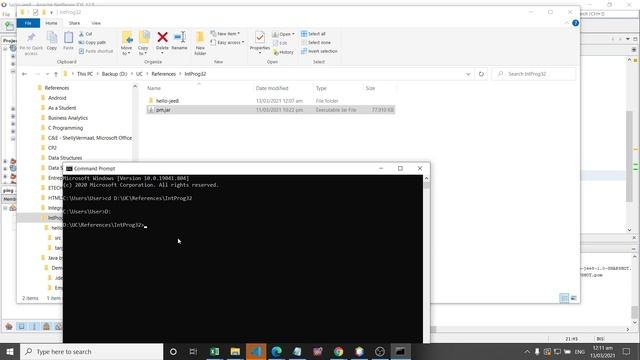
Task: Switch to the Home ribbon tab
Action: pyautogui.click(x=51, y=23)
